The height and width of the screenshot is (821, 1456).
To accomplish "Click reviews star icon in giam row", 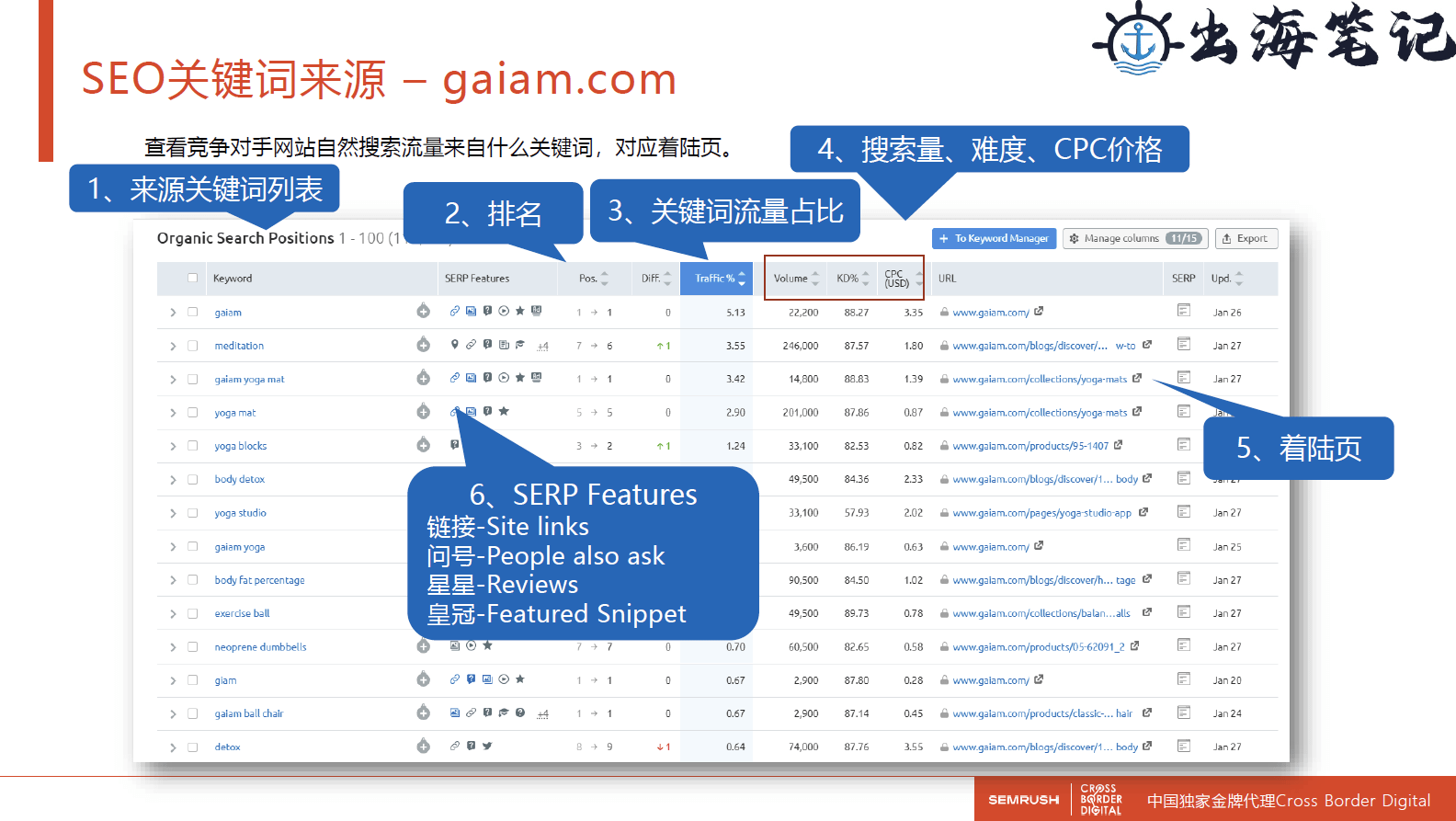I will [520, 679].
